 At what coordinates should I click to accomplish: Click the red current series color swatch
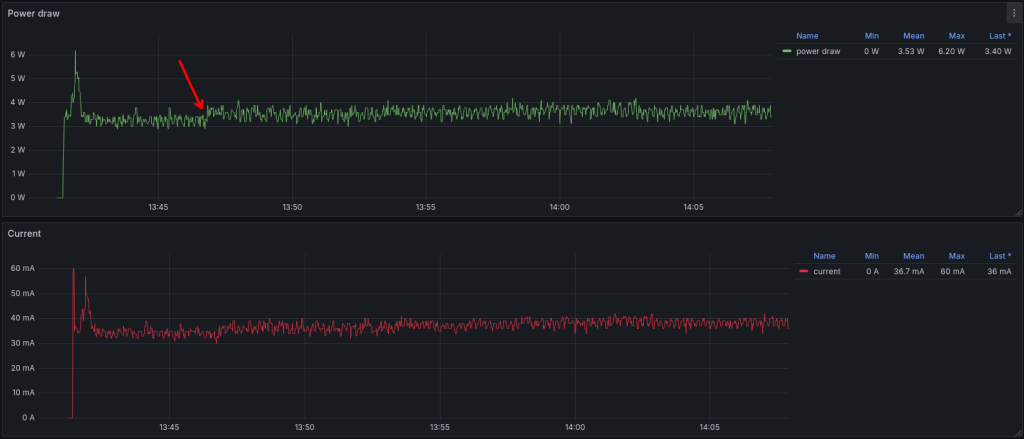804,271
